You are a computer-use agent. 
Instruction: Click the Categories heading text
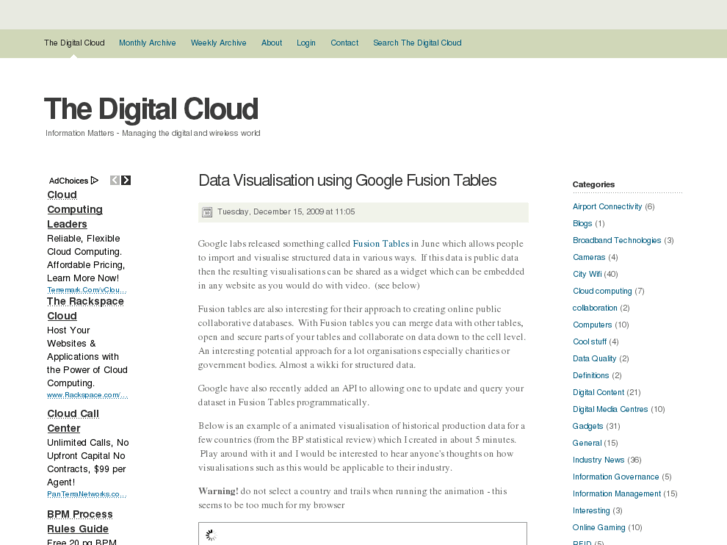click(x=593, y=185)
